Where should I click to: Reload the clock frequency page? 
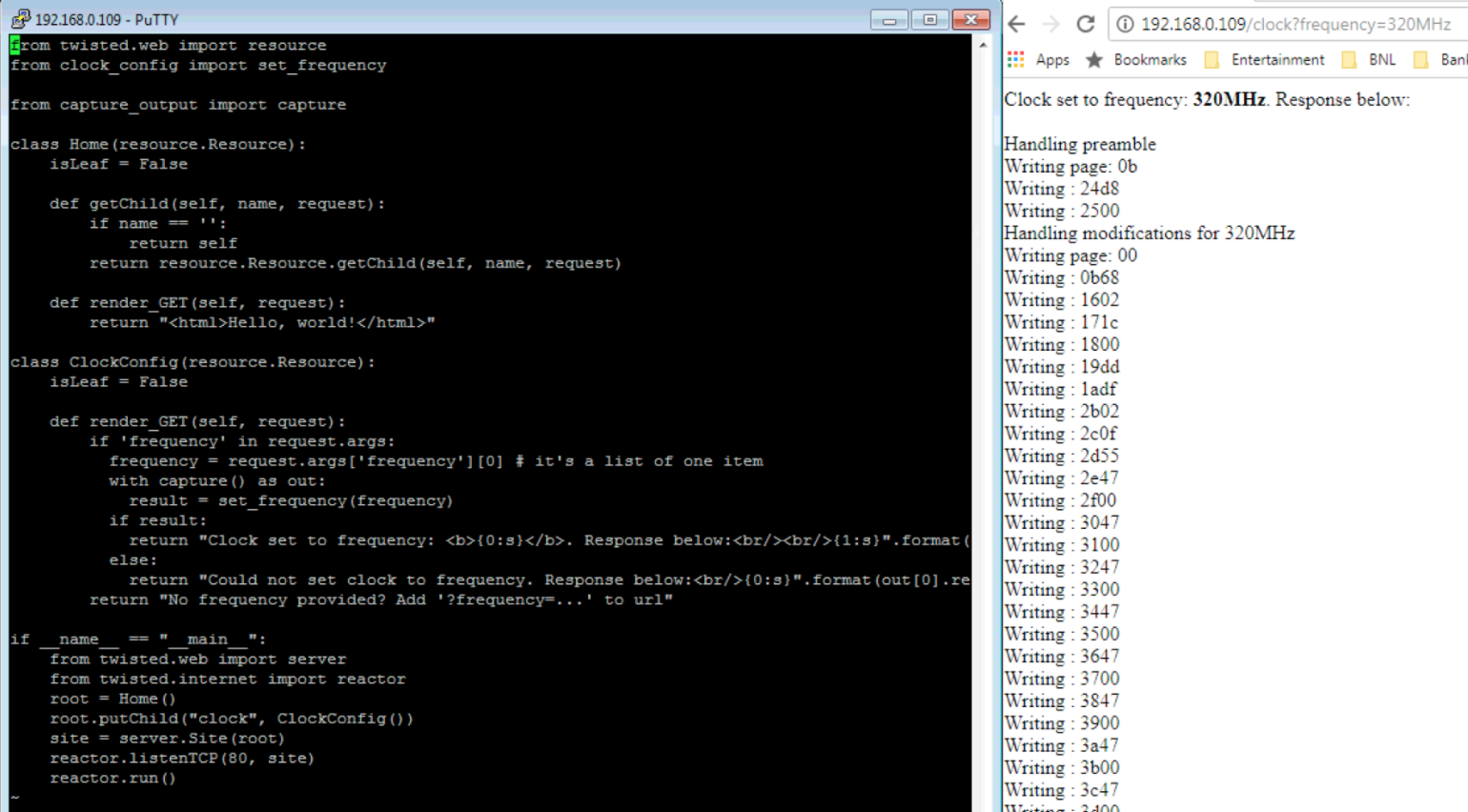coord(1085,24)
